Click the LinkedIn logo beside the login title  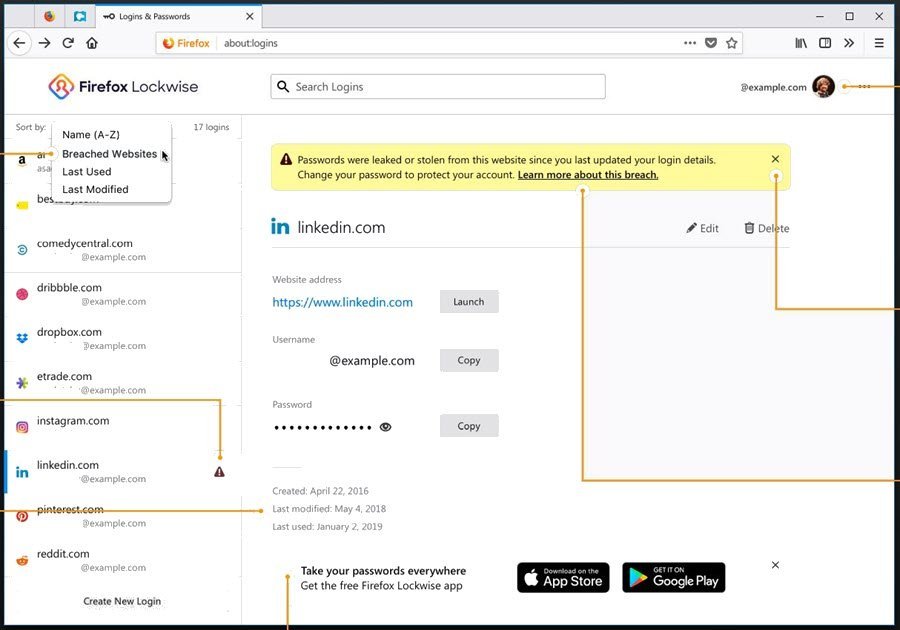point(280,227)
